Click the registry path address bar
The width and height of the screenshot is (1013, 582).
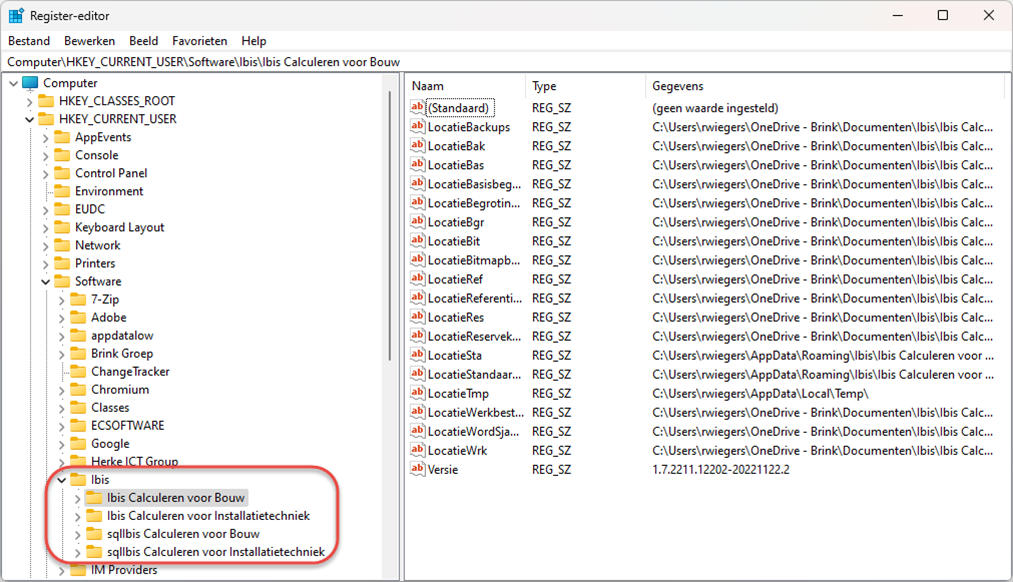[x=500, y=62]
